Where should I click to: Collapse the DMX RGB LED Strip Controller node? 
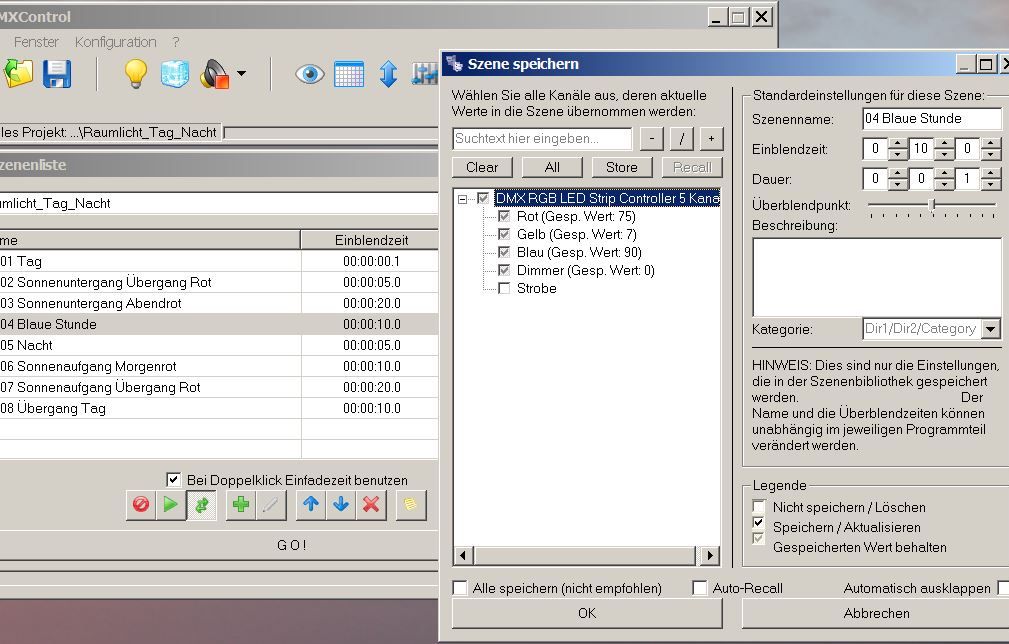click(463, 199)
